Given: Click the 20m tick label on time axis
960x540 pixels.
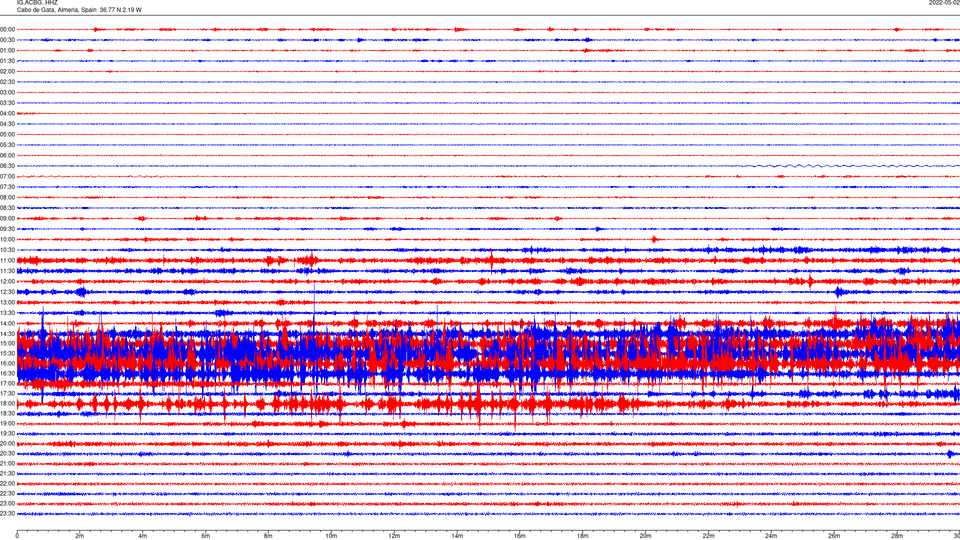Looking at the screenshot, I should point(645,536).
